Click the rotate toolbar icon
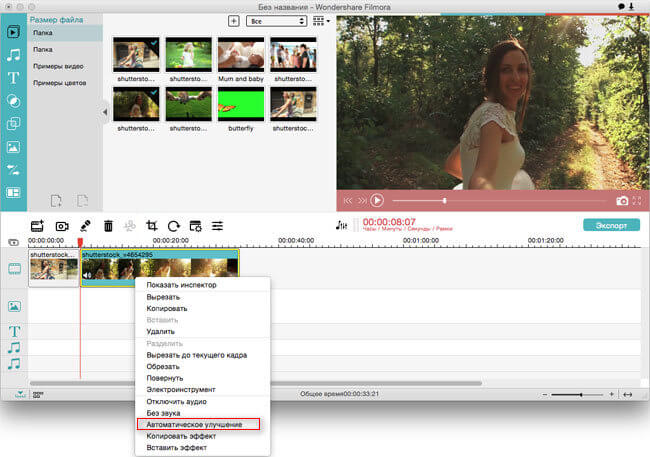 [x=174, y=226]
